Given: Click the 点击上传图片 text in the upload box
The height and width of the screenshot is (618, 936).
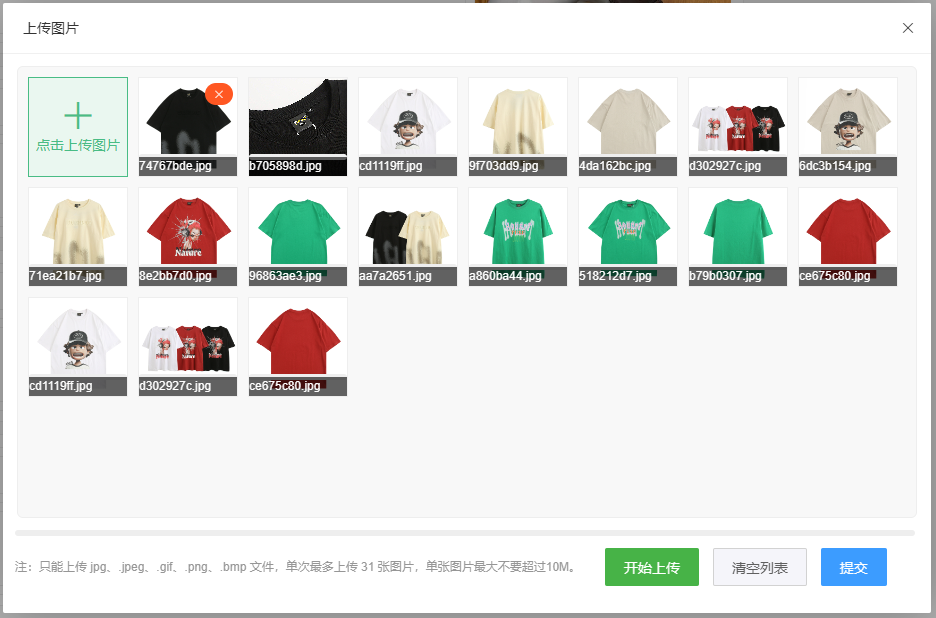Looking at the screenshot, I should coord(78,146).
